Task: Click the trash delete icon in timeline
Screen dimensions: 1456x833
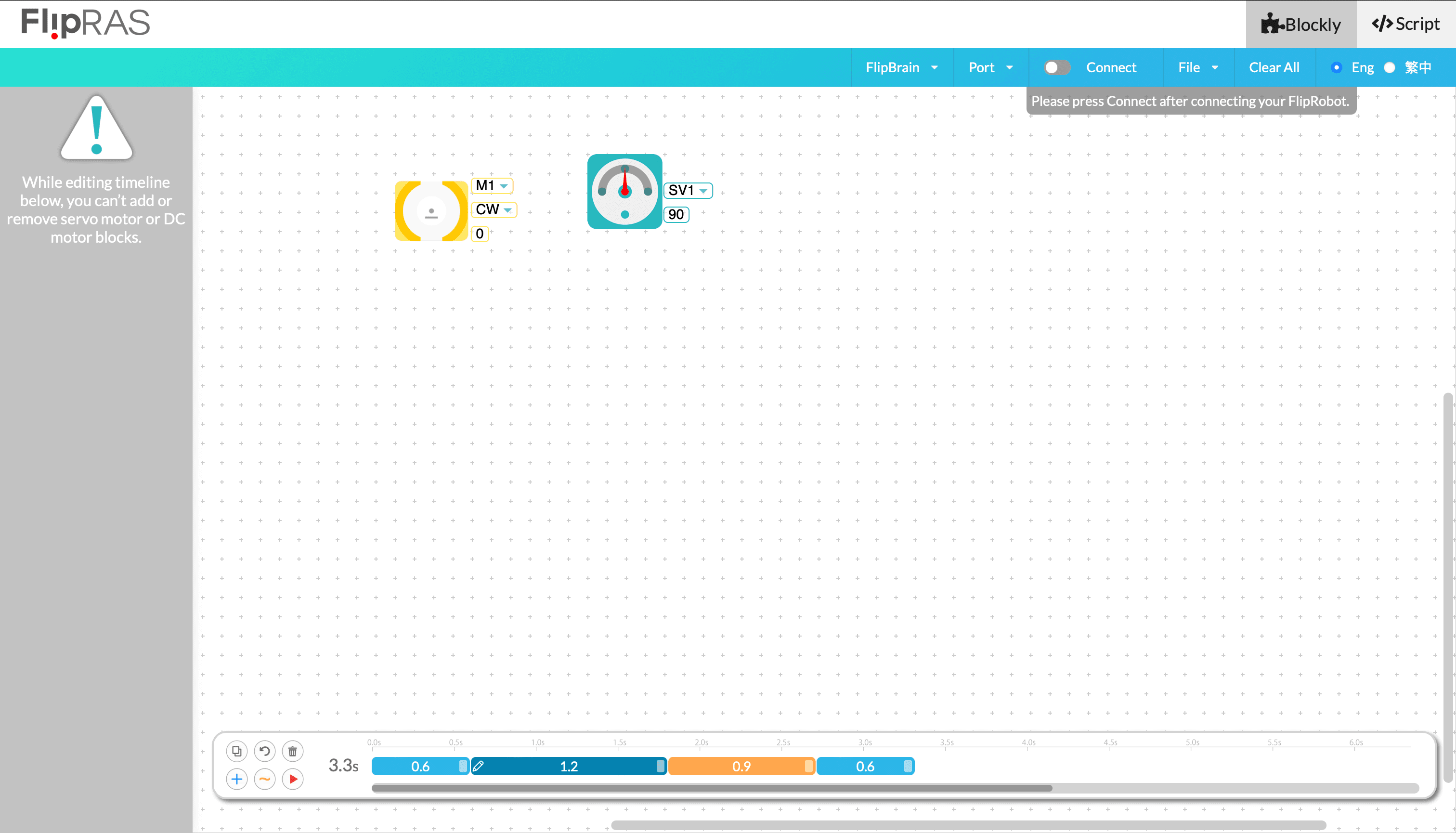Action: [x=292, y=751]
